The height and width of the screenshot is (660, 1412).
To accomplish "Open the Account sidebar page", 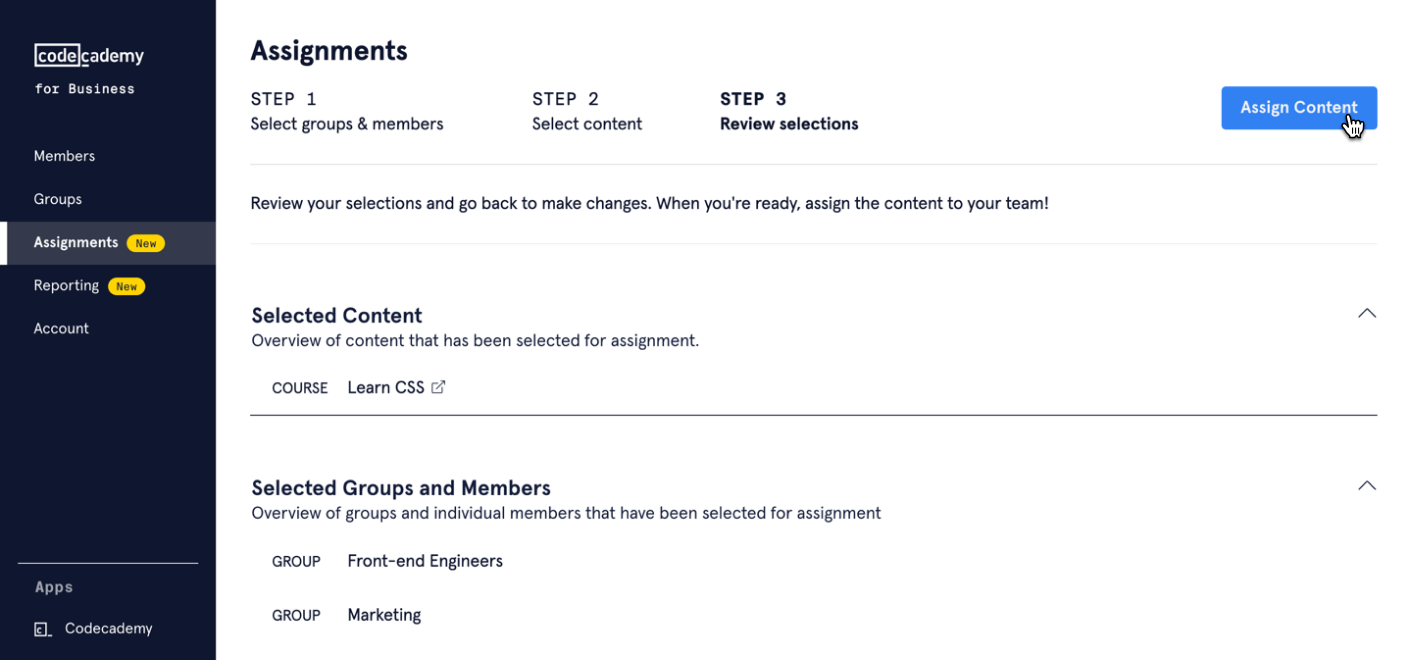I will (x=61, y=329).
